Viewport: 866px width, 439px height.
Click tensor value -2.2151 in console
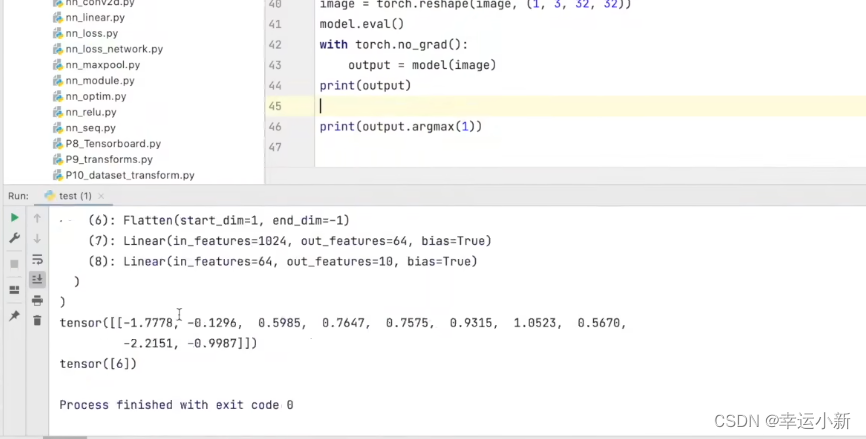pos(148,343)
